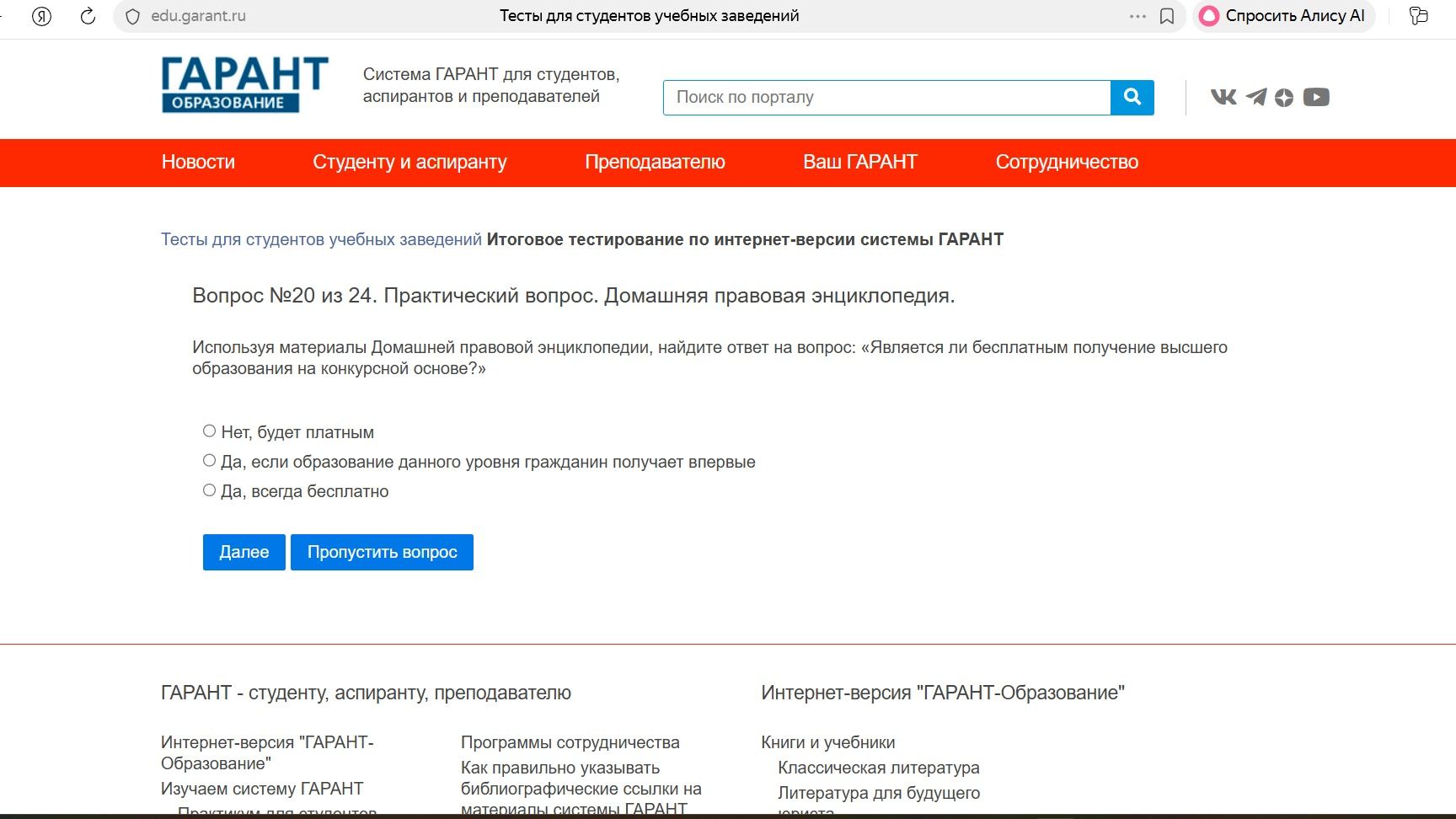Viewport: 1456px width, 819px height.
Task: Click the Далее button
Action: pos(244,552)
